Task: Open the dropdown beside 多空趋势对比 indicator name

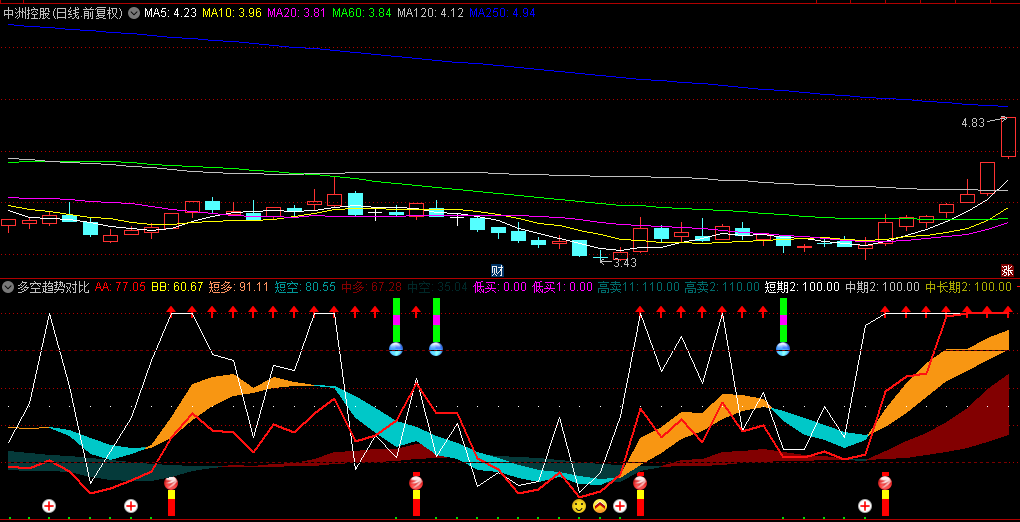Action: tap(8, 287)
